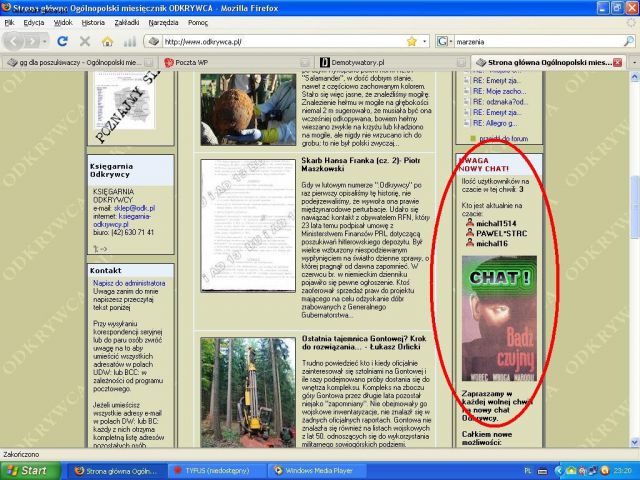Click the Kontakt section heading
This screenshot has width=640, height=480.
coord(106,270)
